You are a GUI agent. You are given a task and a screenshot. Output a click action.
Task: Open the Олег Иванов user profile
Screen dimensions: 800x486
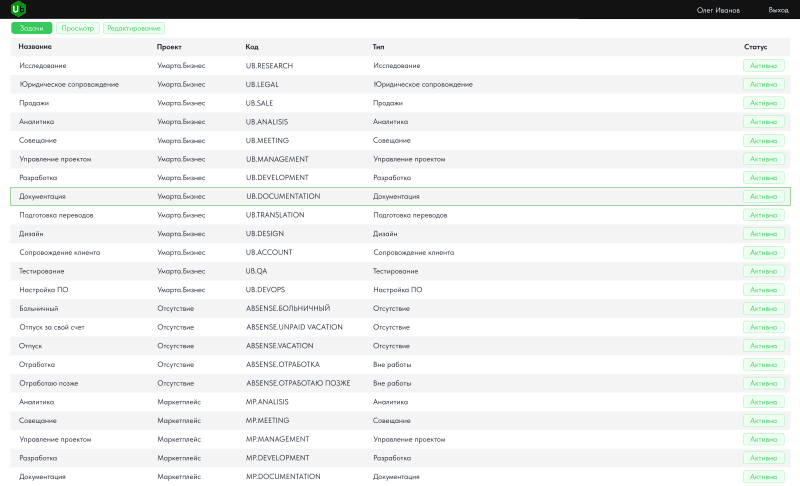(x=718, y=10)
